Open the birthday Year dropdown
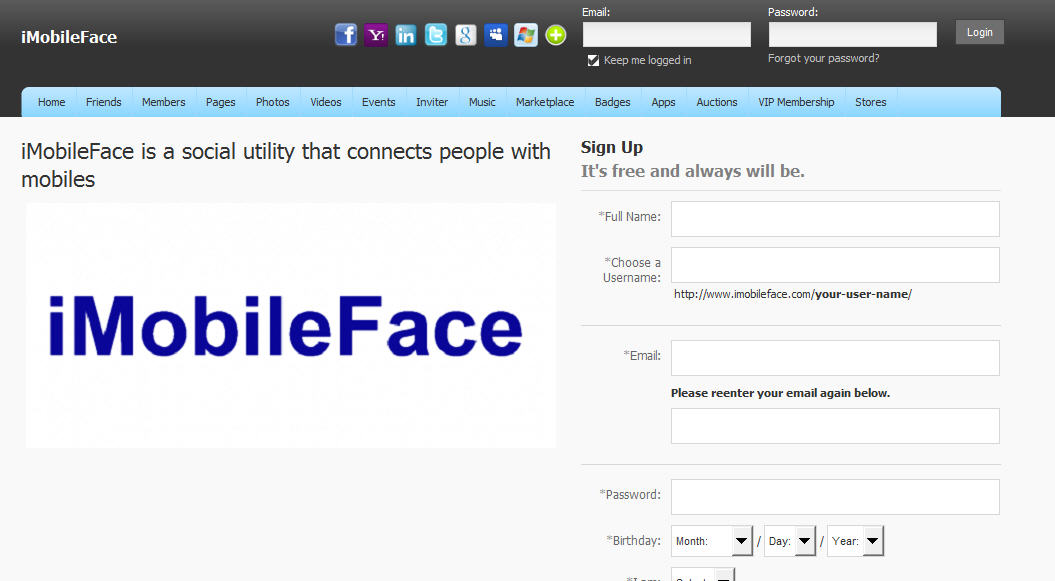Screen dimensions: 1055x581 (855, 541)
